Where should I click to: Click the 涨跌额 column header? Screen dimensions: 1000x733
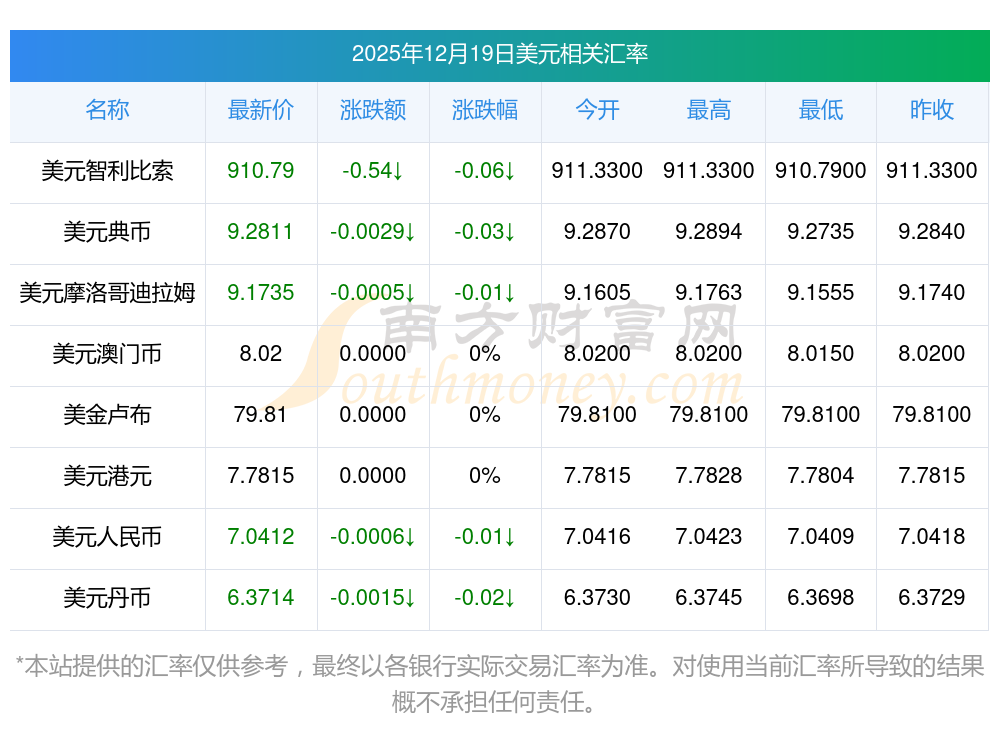click(x=372, y=110)
